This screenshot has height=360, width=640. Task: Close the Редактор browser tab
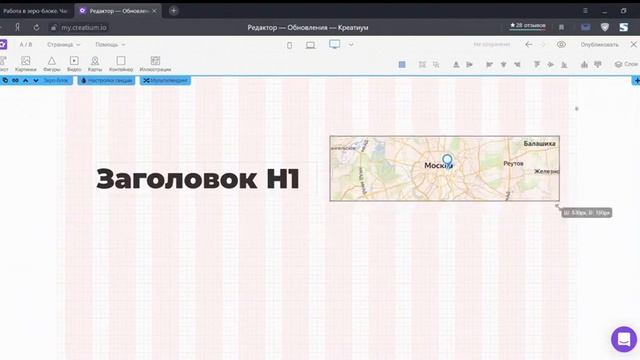(x=154, y=11)
